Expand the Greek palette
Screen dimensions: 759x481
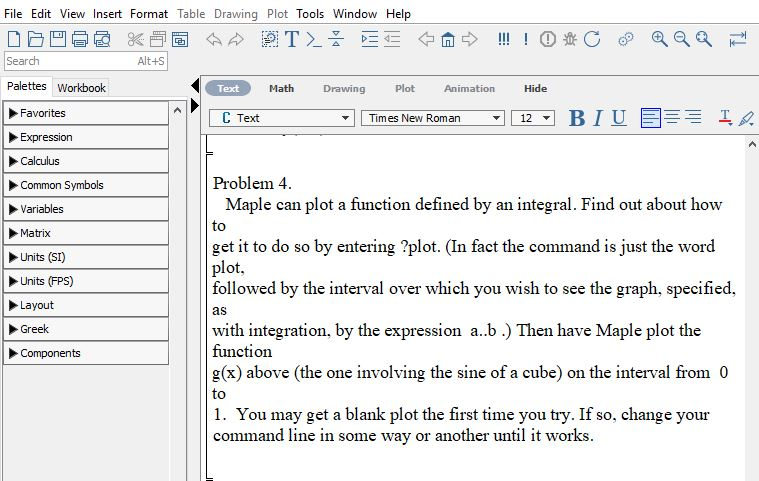(86, 329)
